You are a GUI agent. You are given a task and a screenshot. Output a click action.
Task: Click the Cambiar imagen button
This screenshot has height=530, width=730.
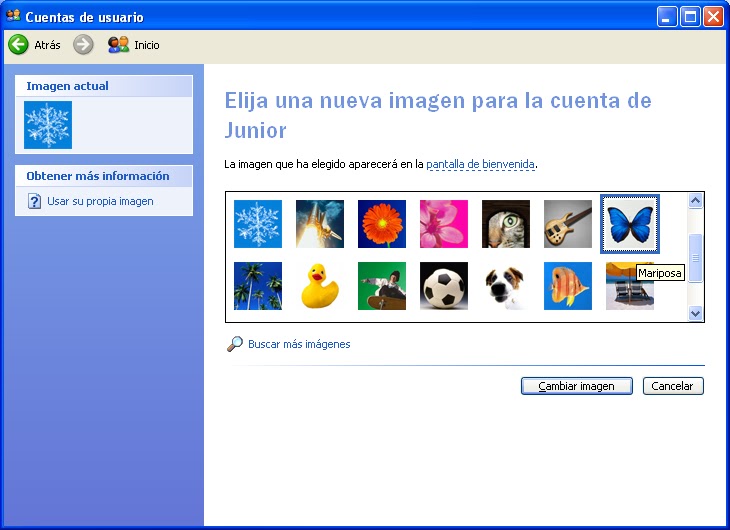576,386
